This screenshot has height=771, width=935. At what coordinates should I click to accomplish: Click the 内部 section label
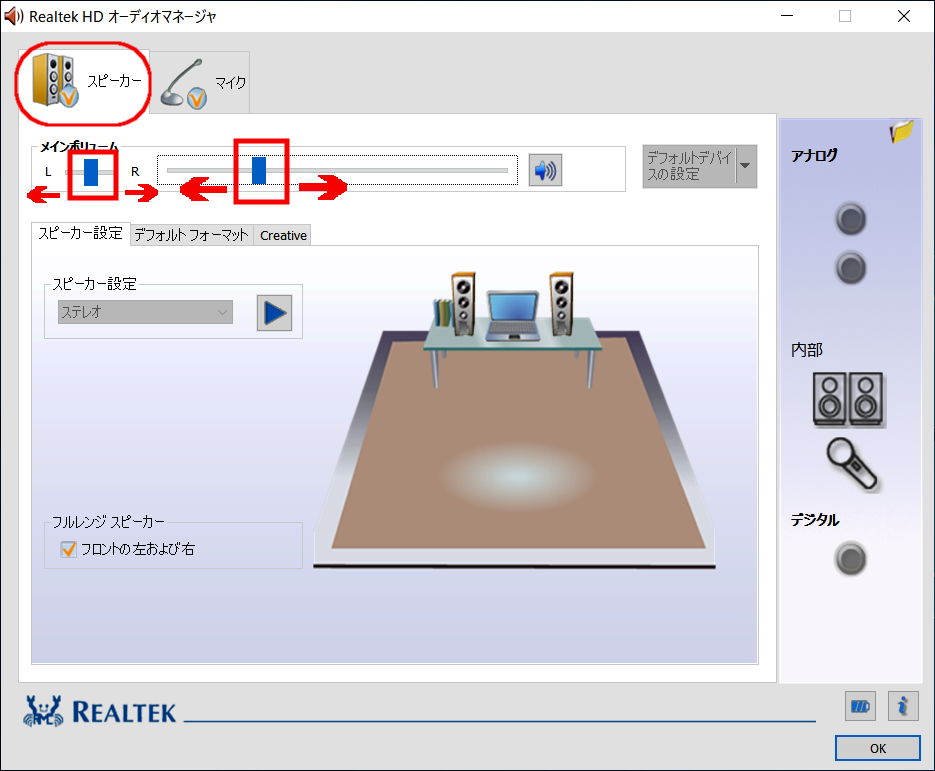click(x=807, y=350)
